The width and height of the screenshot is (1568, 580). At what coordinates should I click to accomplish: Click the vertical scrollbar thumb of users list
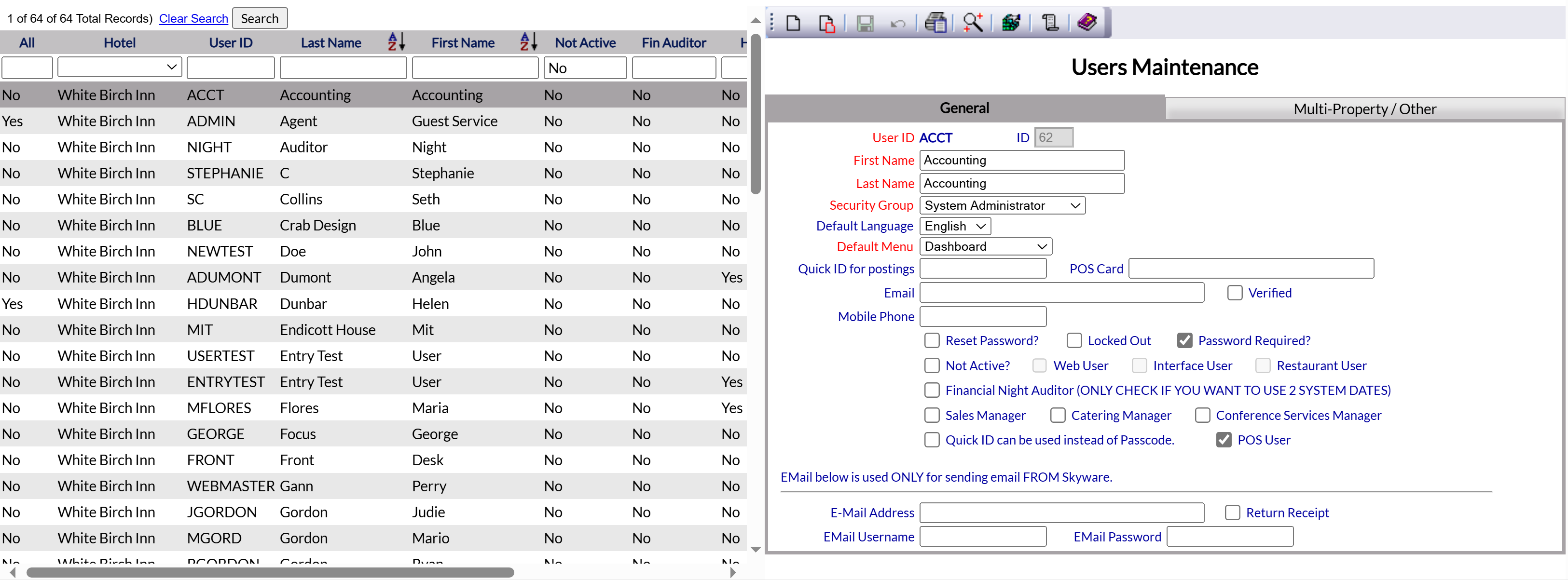tap(756, 114)
